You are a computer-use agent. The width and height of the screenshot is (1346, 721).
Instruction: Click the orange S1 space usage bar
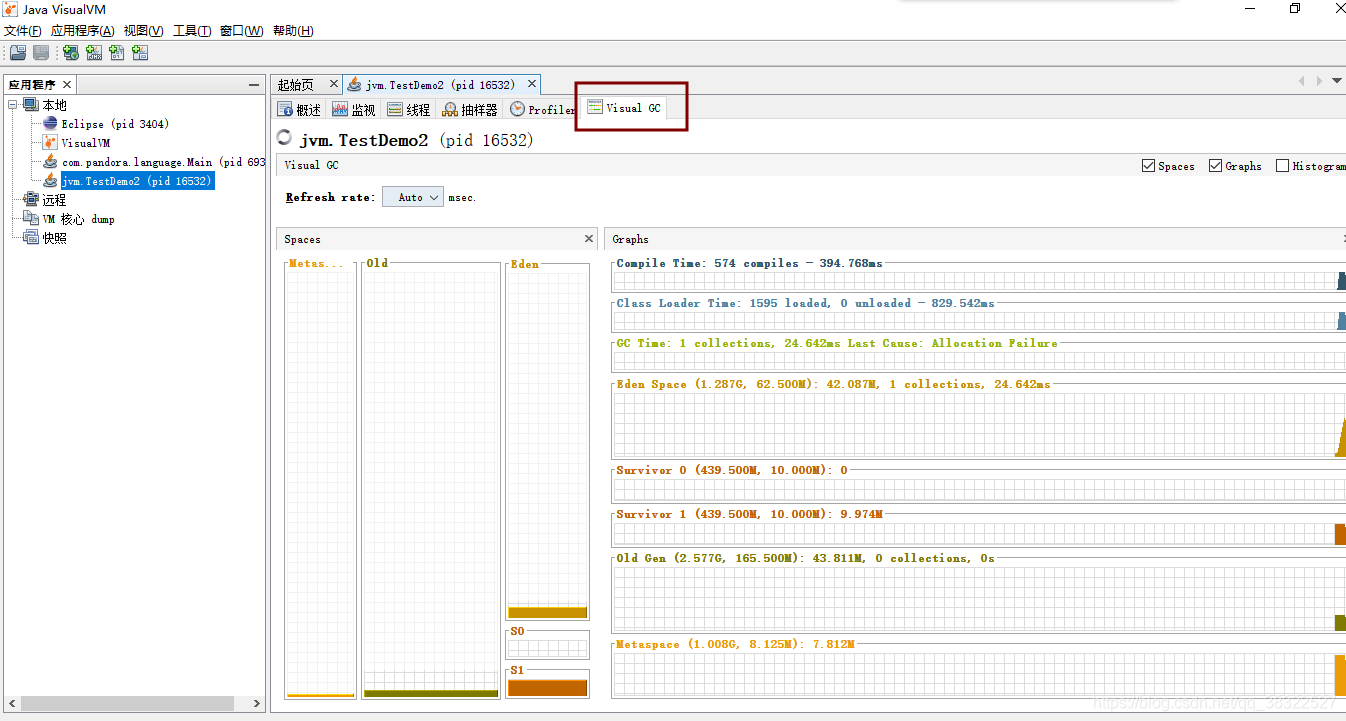(547, 688)
